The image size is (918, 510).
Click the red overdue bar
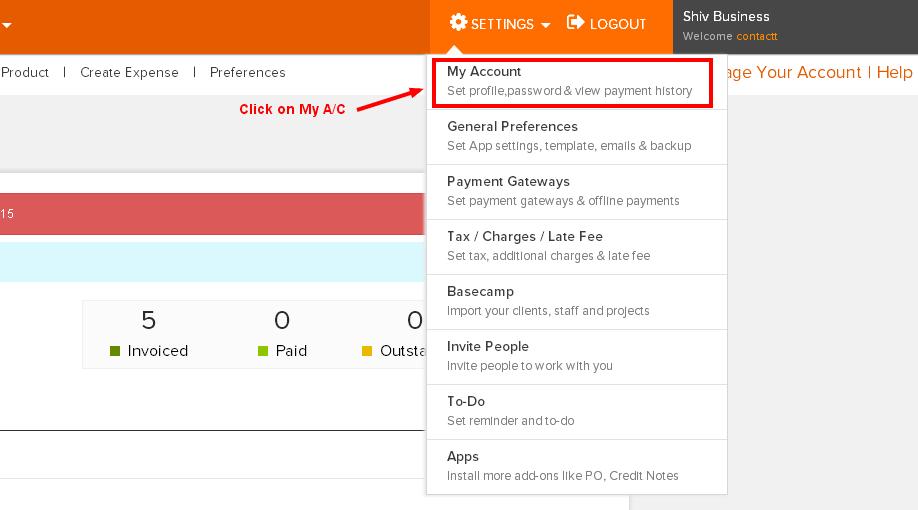pyautogui.click(x=212, y=214)
